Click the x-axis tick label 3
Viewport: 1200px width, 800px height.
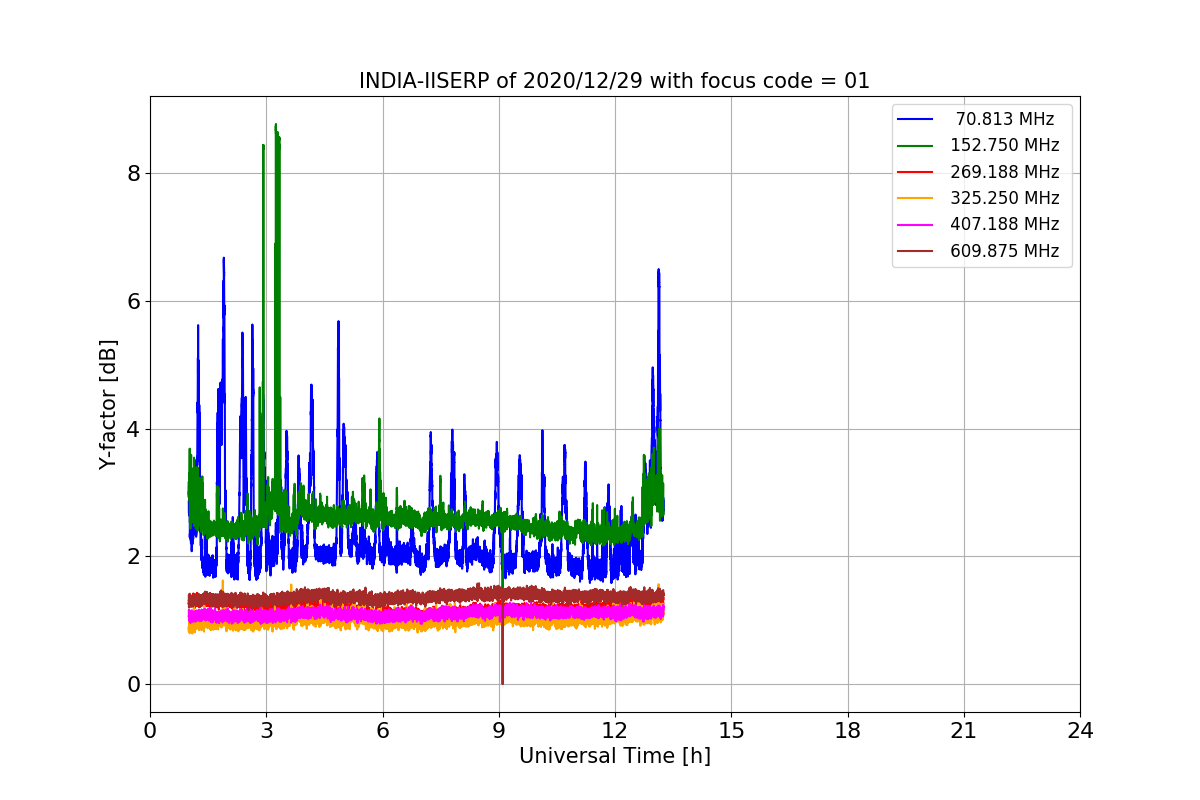tap(266, 730)
